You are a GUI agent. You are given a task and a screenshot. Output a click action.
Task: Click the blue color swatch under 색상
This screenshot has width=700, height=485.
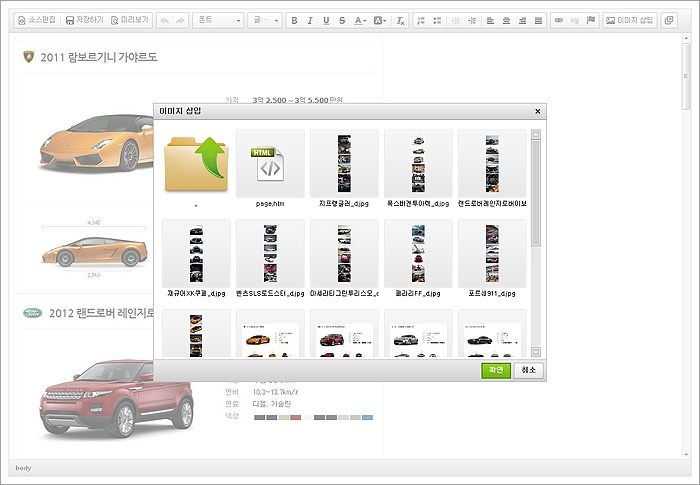point(367,418)
